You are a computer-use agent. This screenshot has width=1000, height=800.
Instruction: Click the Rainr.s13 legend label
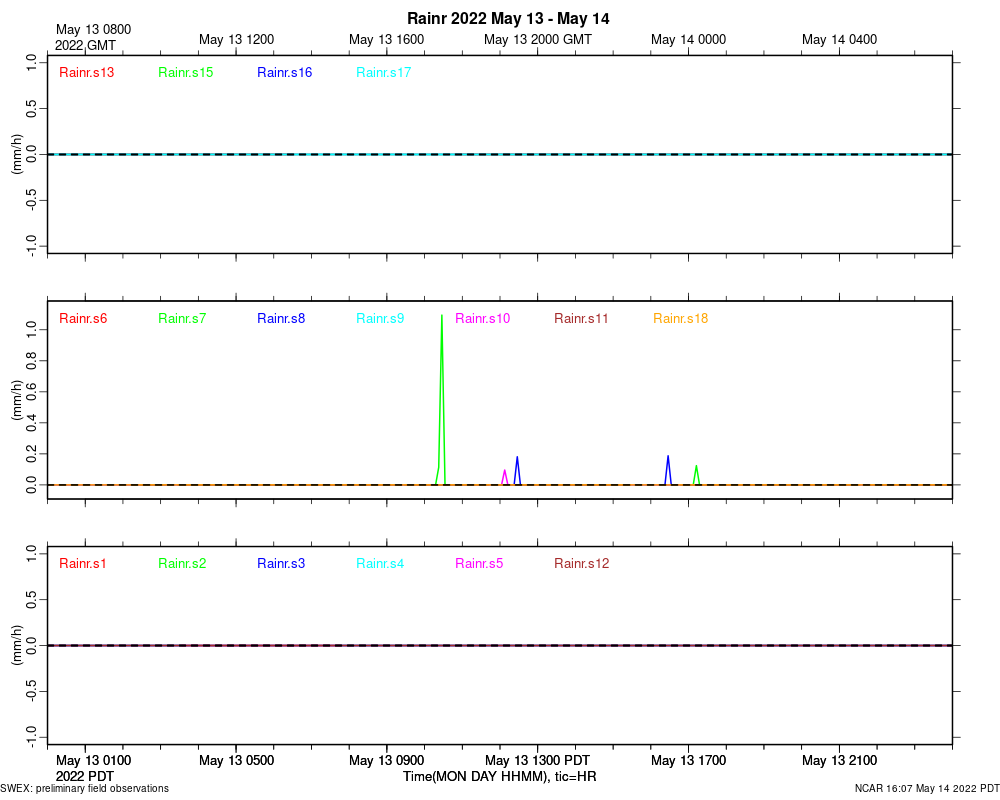pyautogui.click(x=87, y=72)
